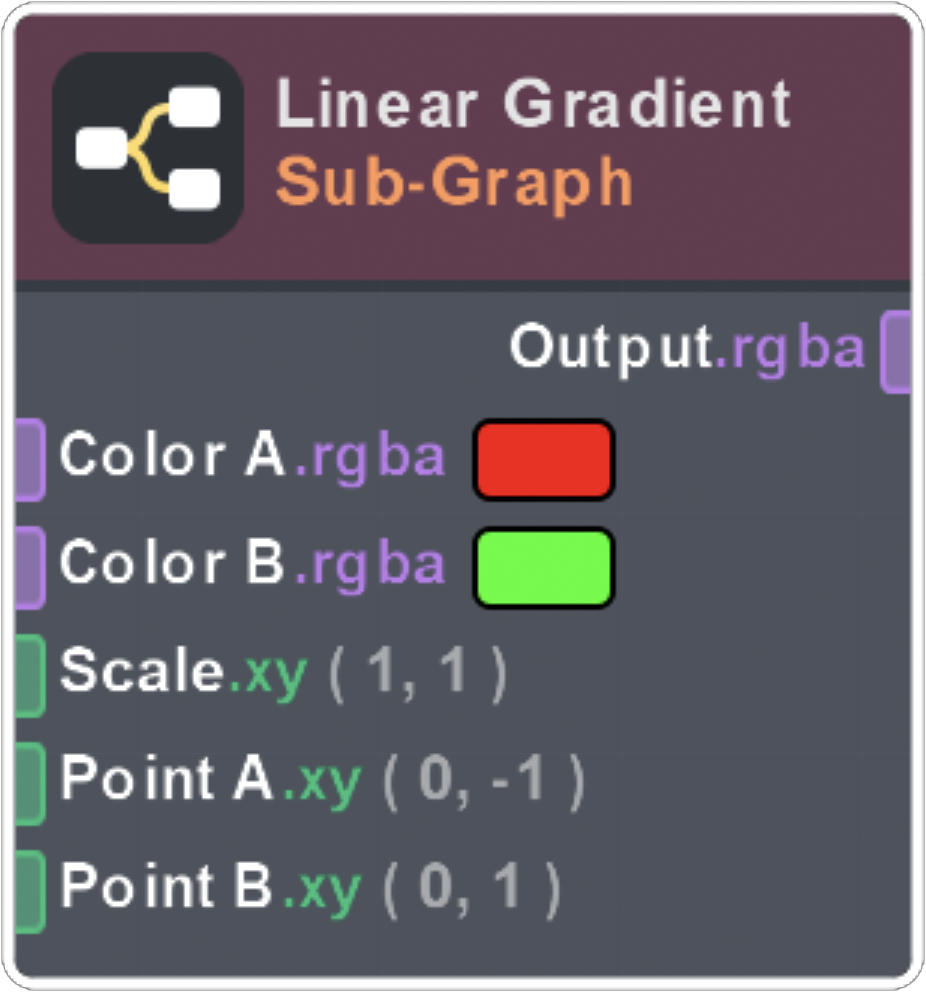Click the Point A input port
The height and width of the screenshot is (992, 926).
click(x=30, y=783)
